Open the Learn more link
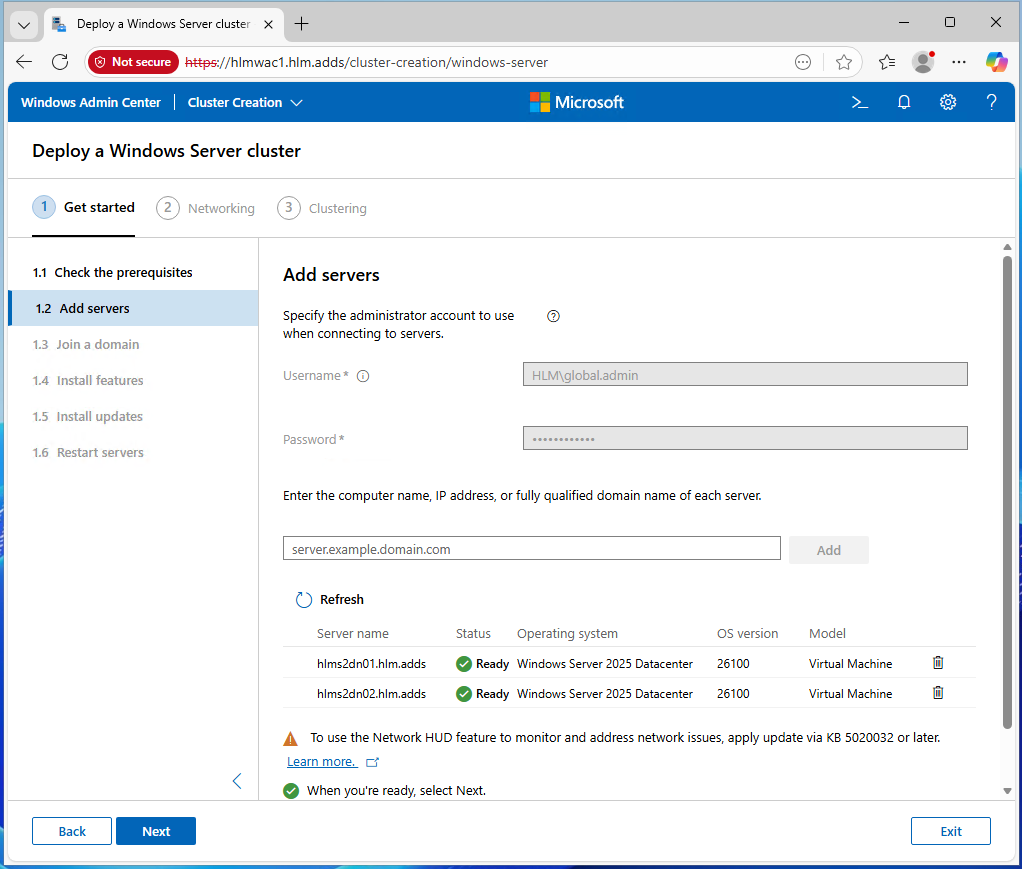1022x869 pixels. coord(321,762)
